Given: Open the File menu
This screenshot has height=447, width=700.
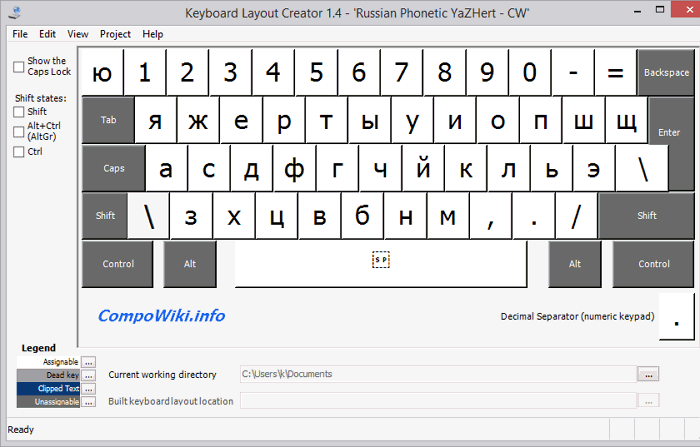Looking at the screenshot, I should pyautogui.click(x=19, y=34).
